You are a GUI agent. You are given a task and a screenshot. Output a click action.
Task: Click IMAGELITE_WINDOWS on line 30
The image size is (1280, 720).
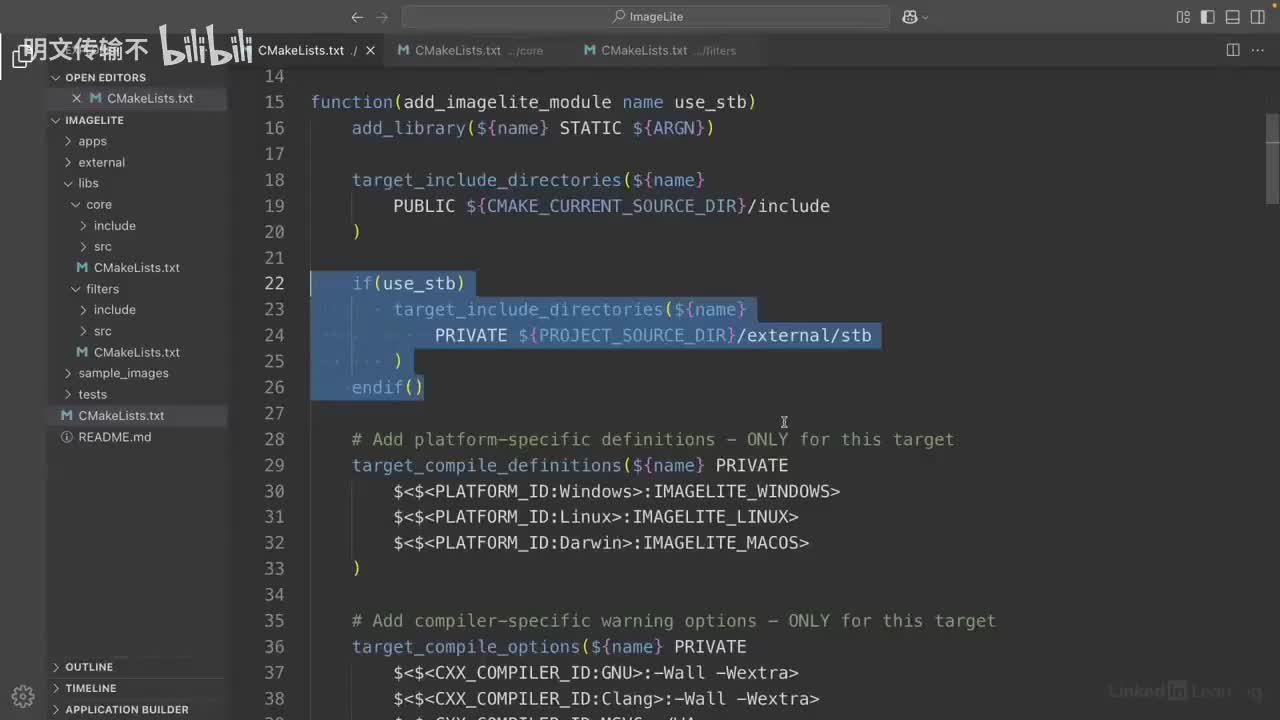coord(742,491)
